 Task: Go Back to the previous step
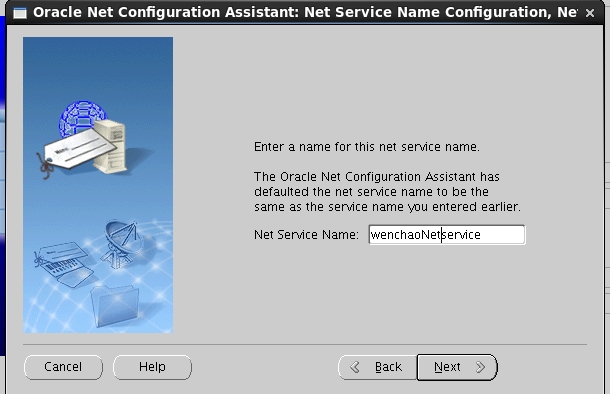point(377,367)
